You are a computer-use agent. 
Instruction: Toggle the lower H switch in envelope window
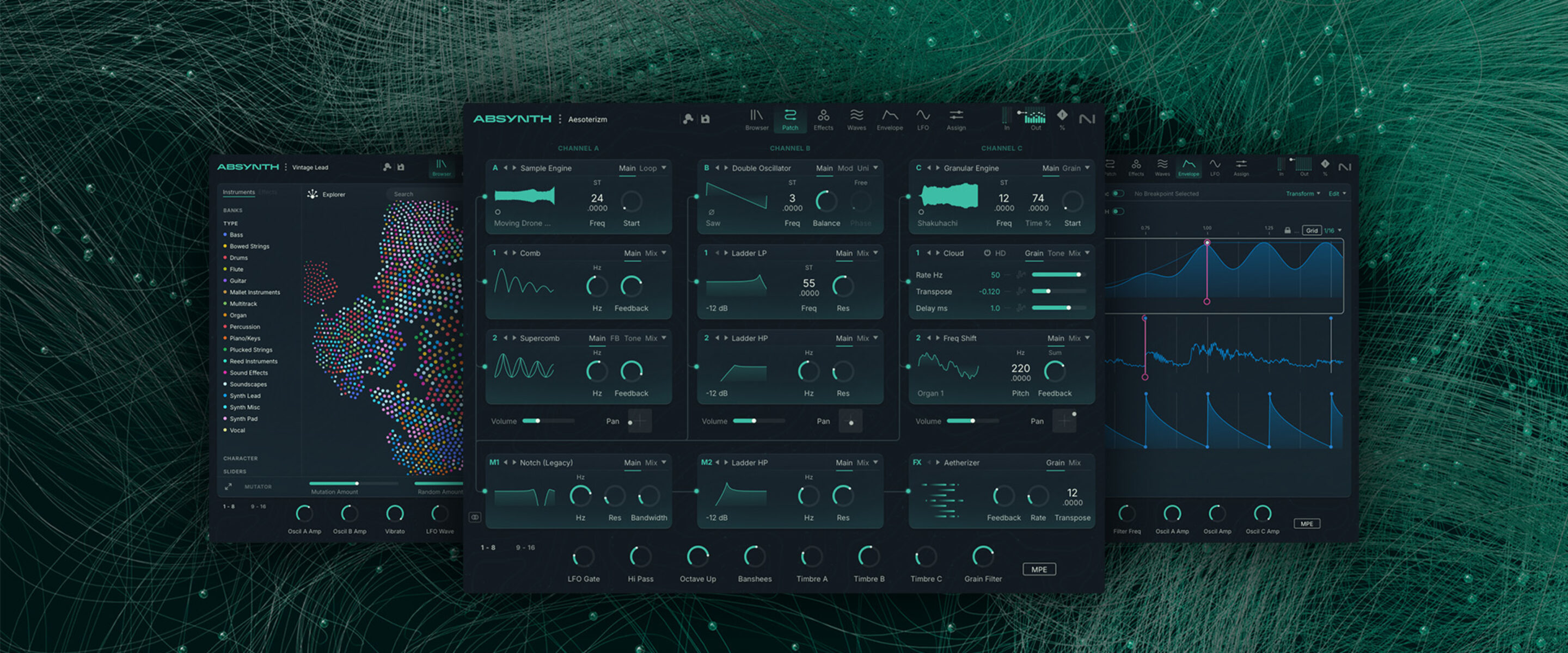[1118, 211]
